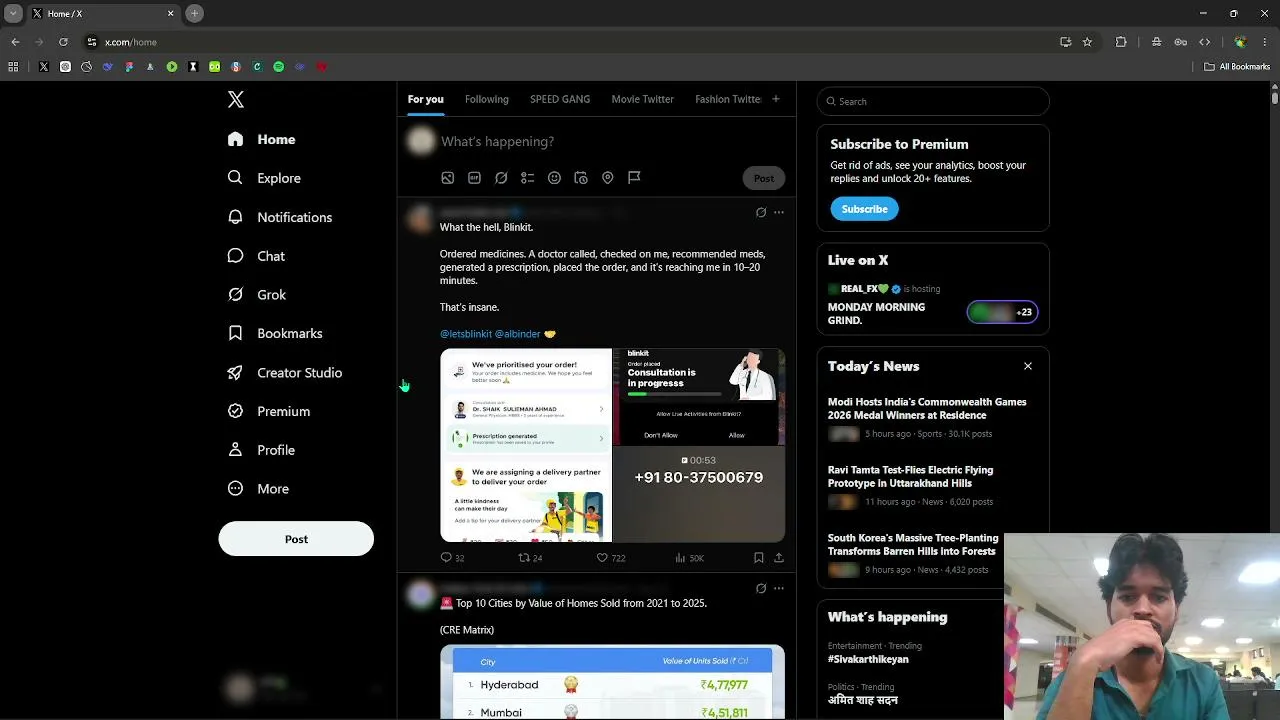
Task: Open Bookmarks in the sidebar
Action: pos(275,333)
